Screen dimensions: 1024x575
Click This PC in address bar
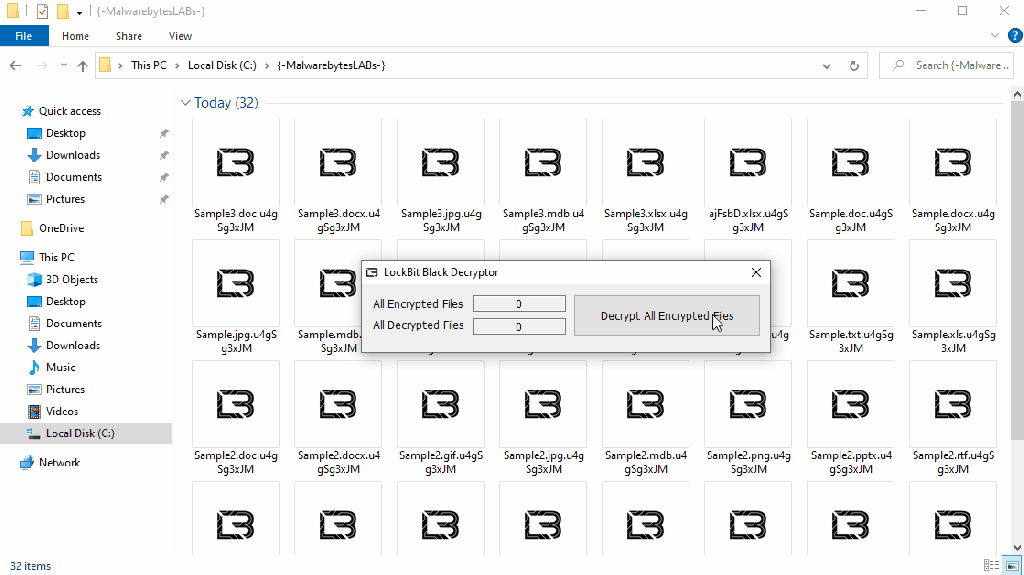(x=148, y=65)
